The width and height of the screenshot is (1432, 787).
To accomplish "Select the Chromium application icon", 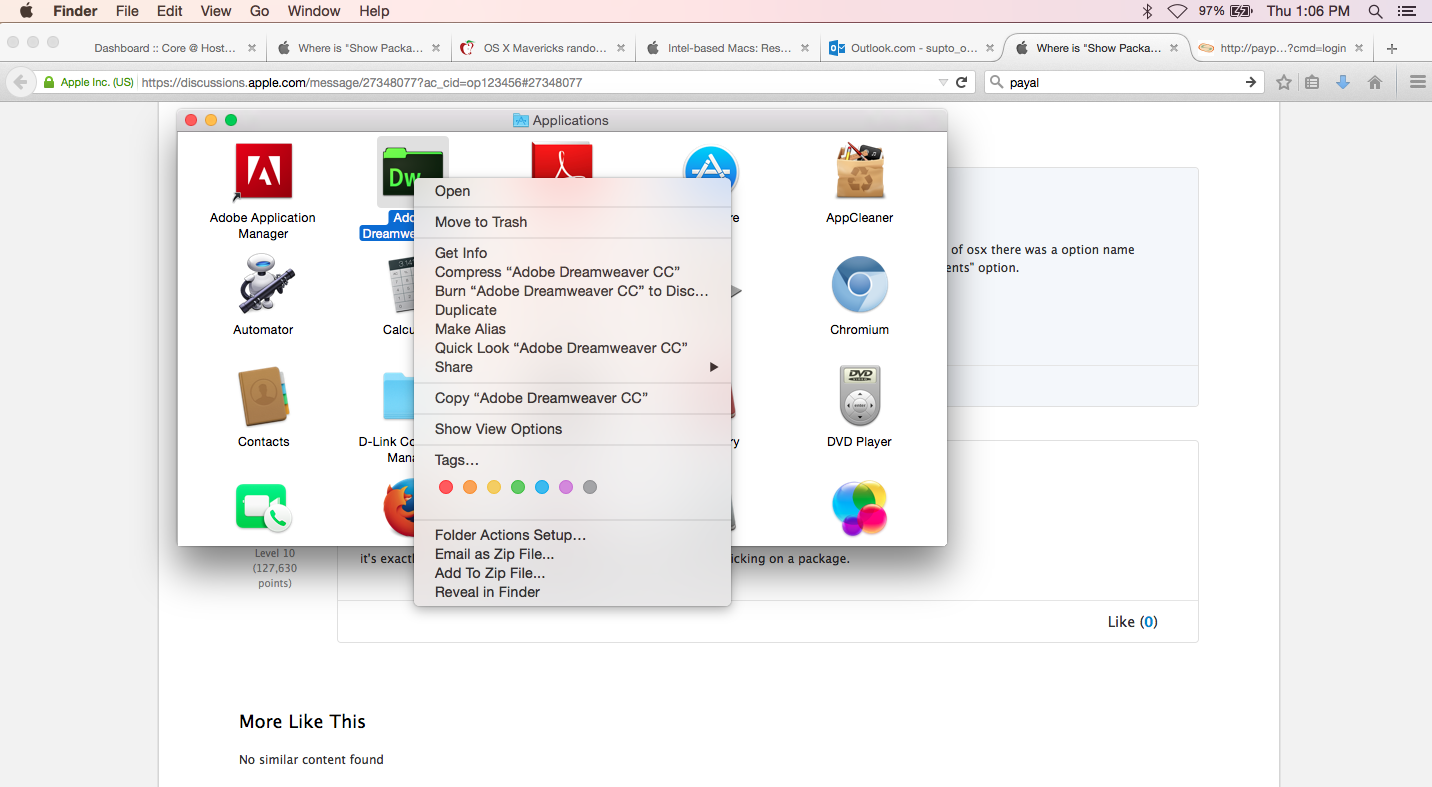I will [x=859, y=284].
